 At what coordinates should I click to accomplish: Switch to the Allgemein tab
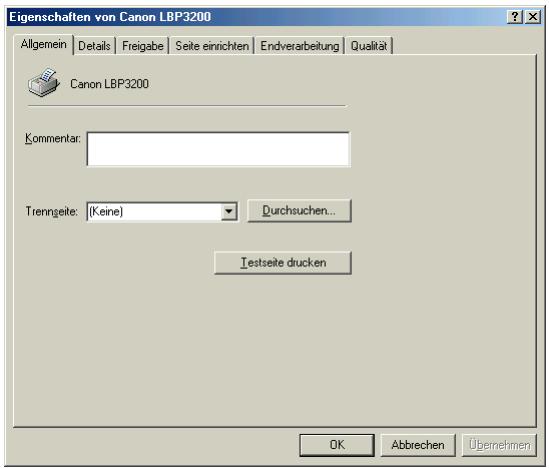coord(43,44)
